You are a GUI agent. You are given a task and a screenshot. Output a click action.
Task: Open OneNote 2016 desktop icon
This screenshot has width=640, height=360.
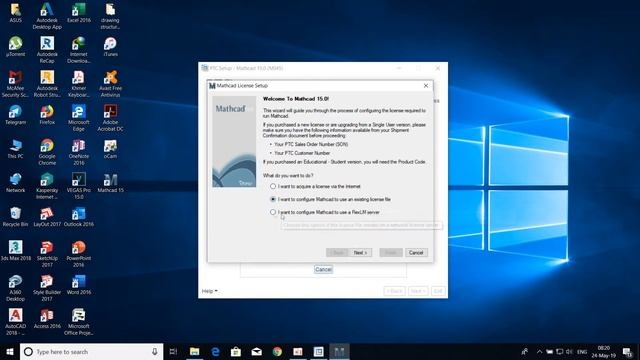79,152
